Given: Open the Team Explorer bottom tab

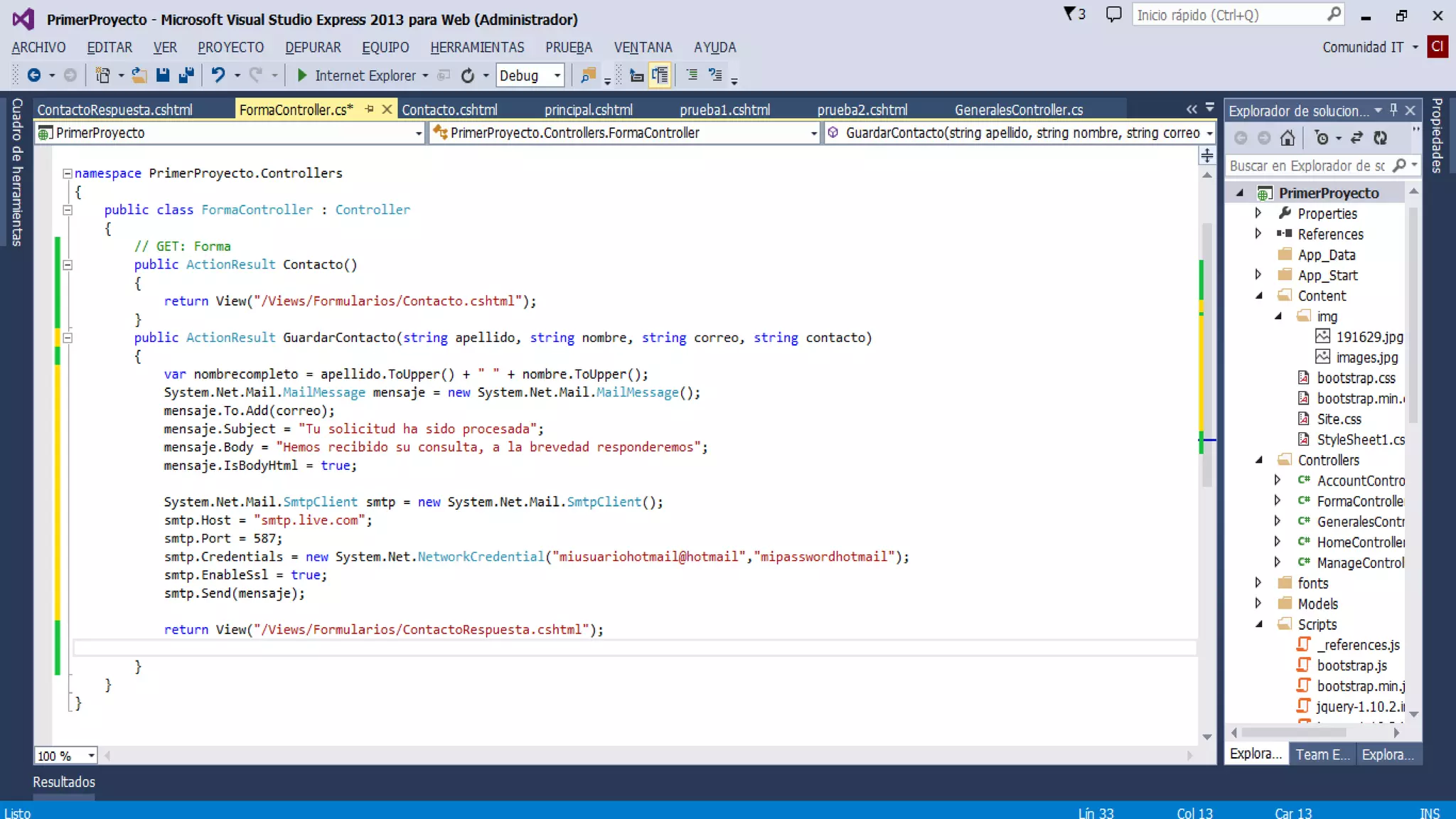Looking at the screenshot, I should [1322, 754].
